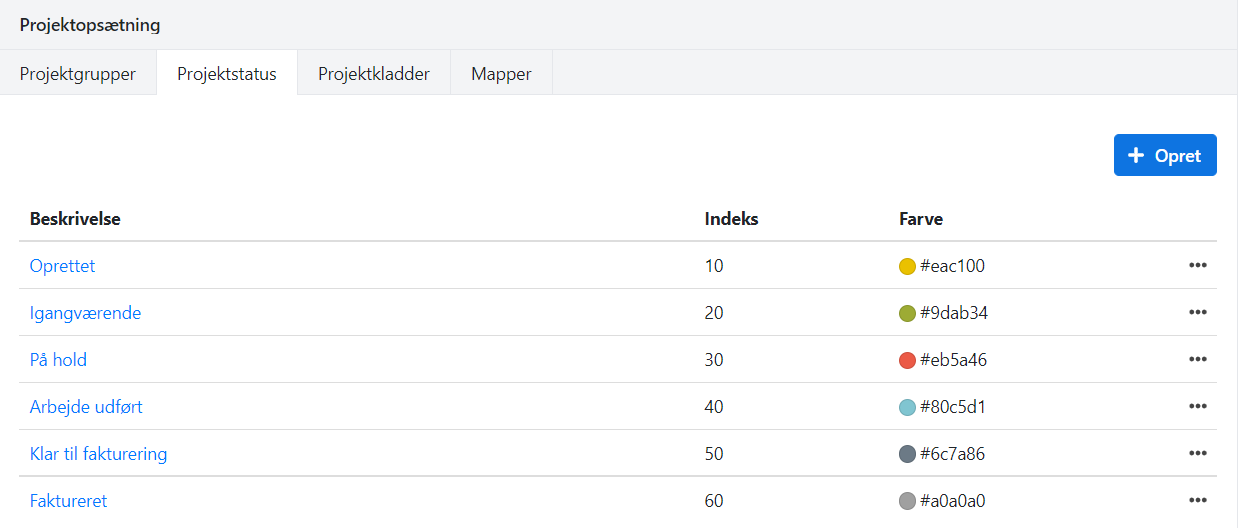Open the Projektkladder tab
The image size is (1239, 528).
[x=374, y=74]
